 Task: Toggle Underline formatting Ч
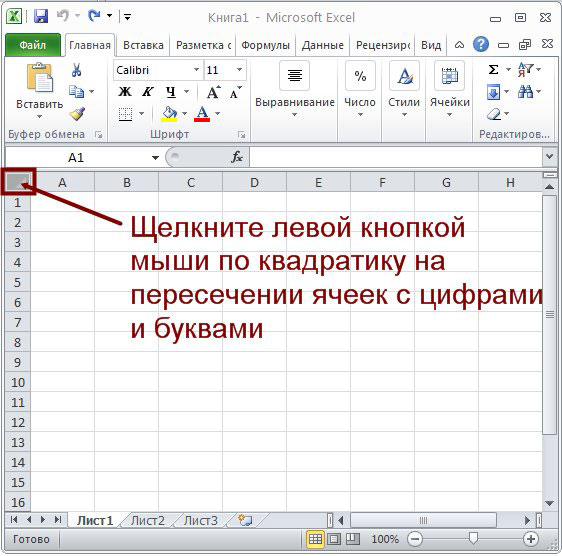pos(171,92)
